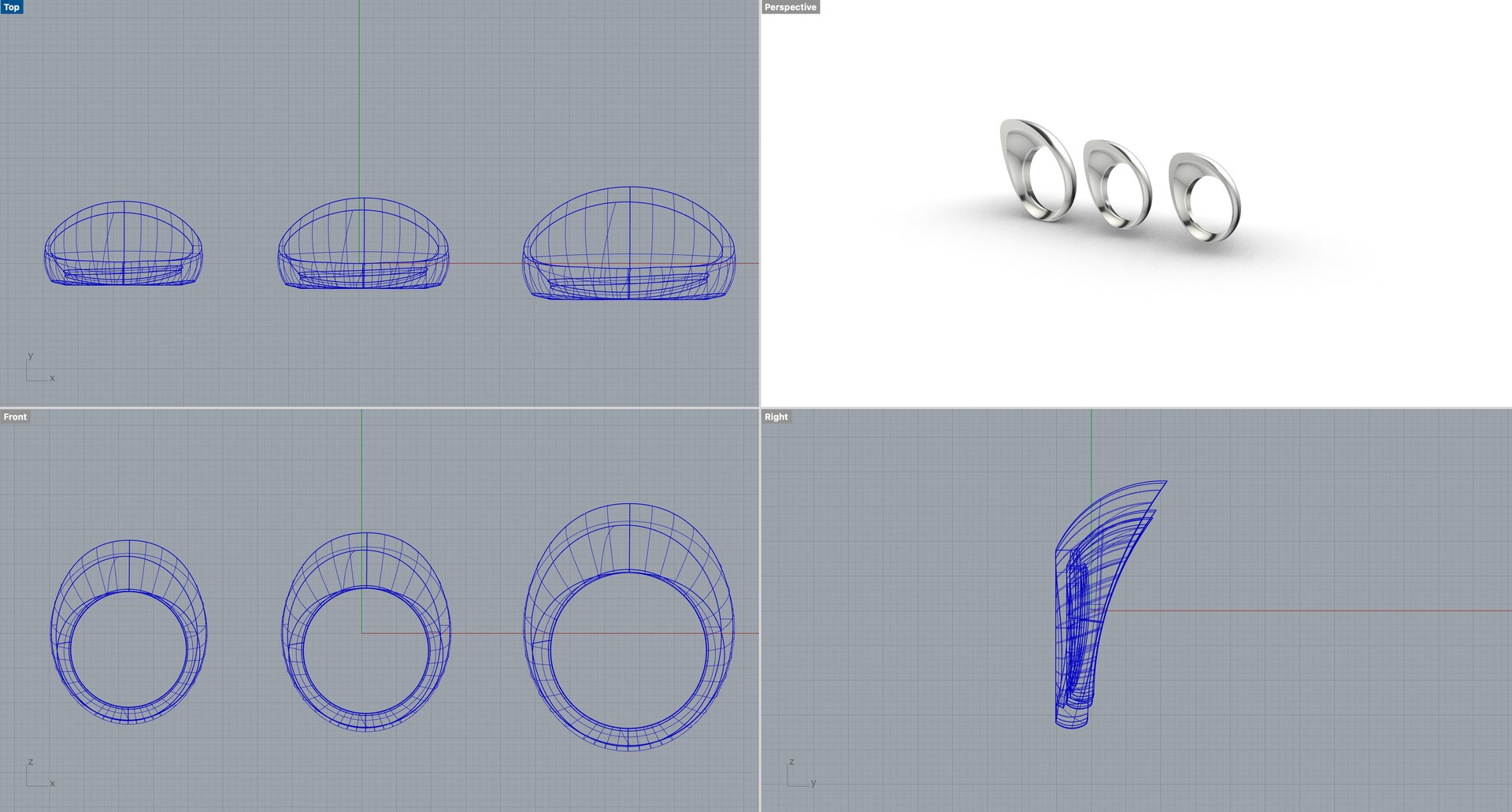Click the leftmost rendered silver ring in Perspective
Image resolution: width=1512 pixels, height=812 pixels.
[1037, 169]
